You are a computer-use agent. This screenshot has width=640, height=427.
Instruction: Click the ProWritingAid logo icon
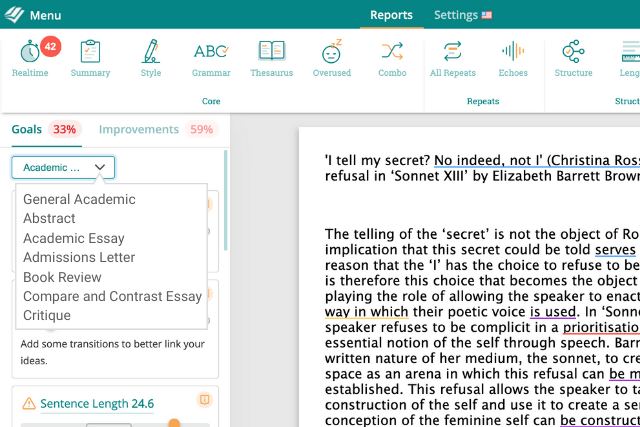coord(14,15)
